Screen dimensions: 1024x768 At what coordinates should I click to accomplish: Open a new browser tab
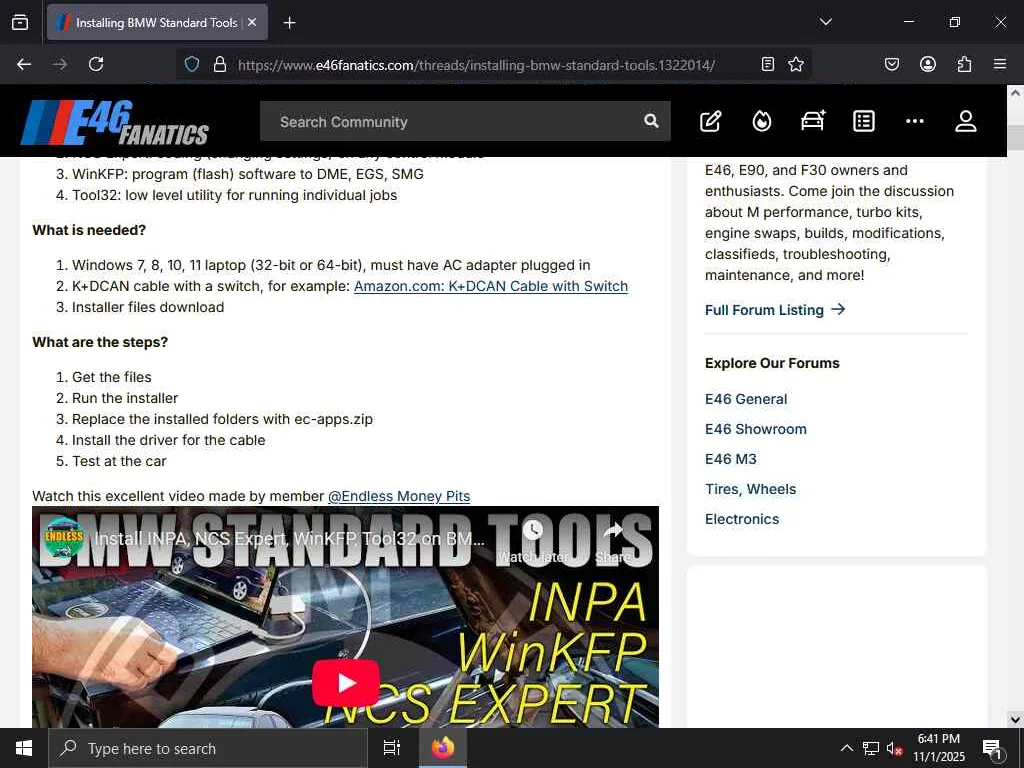point(289,23)
